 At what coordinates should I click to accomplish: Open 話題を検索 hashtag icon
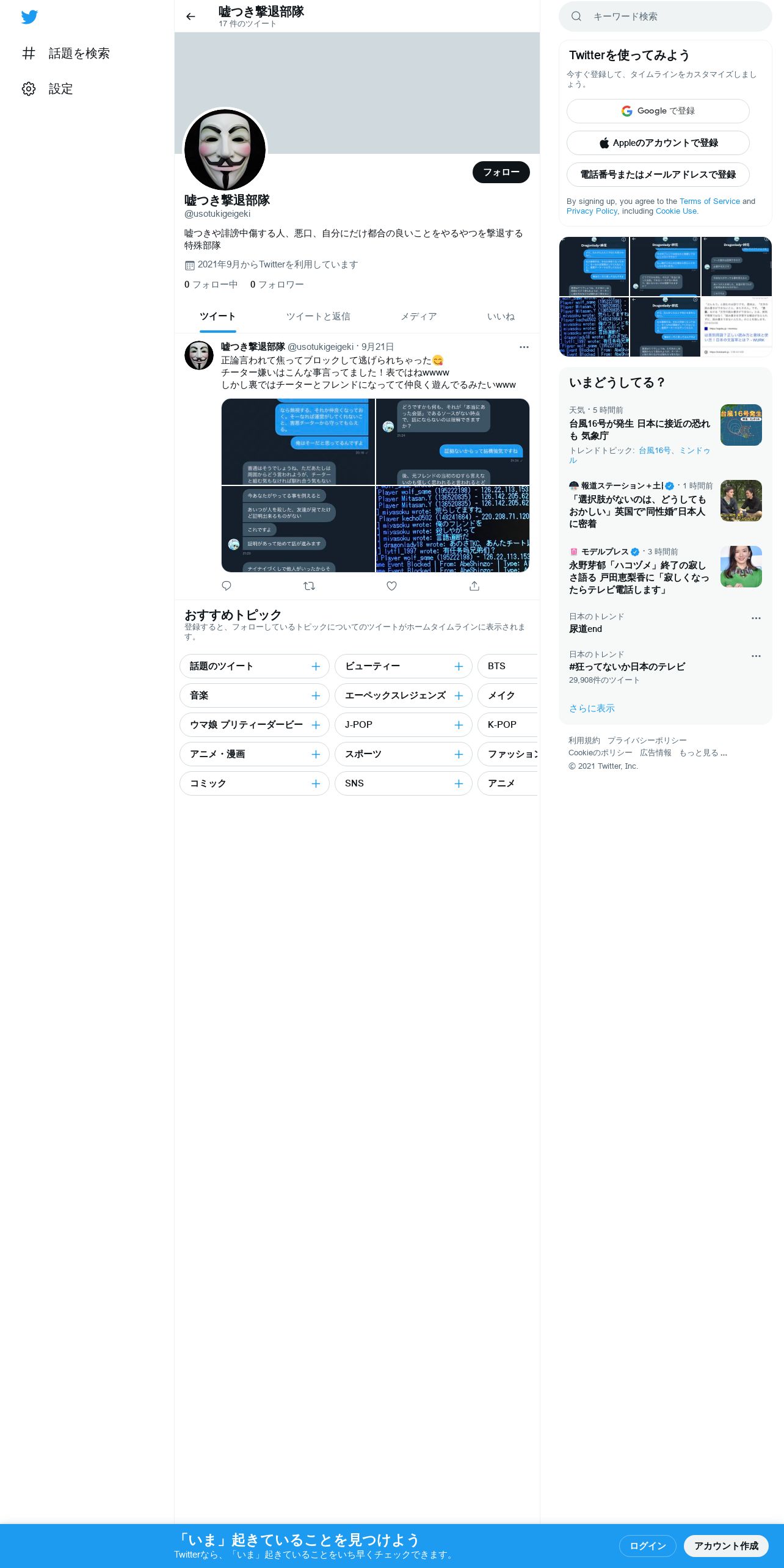click(x=29, y=53)
